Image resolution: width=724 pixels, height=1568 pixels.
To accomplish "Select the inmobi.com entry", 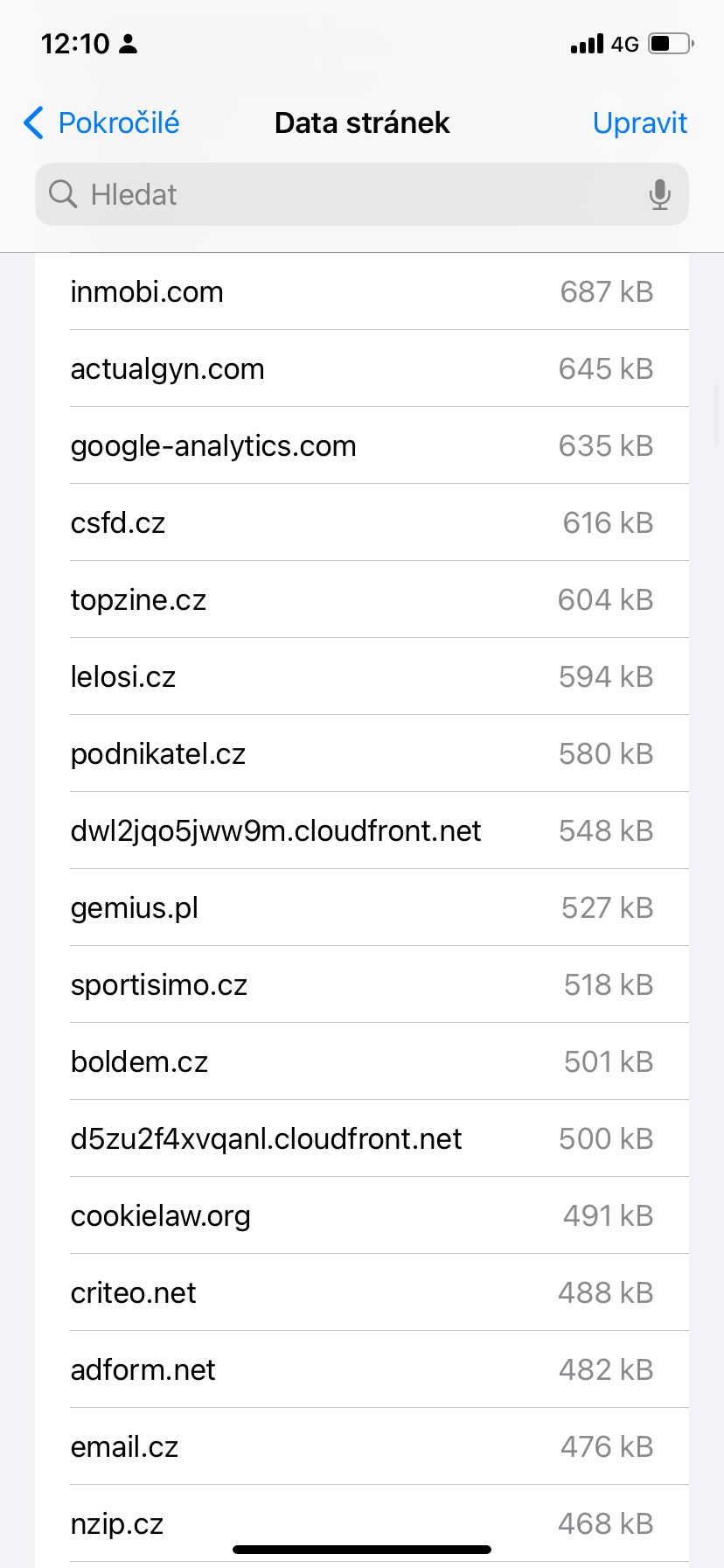I will [x=362, y=292].
